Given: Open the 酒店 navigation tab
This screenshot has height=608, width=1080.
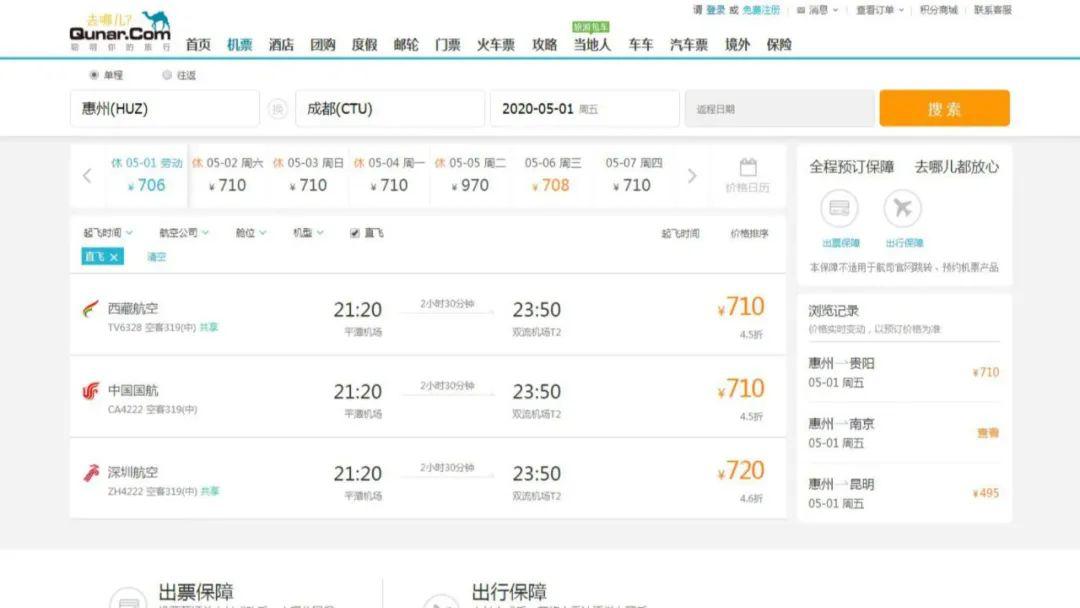Looking at the screenshot, I should 281,45.
